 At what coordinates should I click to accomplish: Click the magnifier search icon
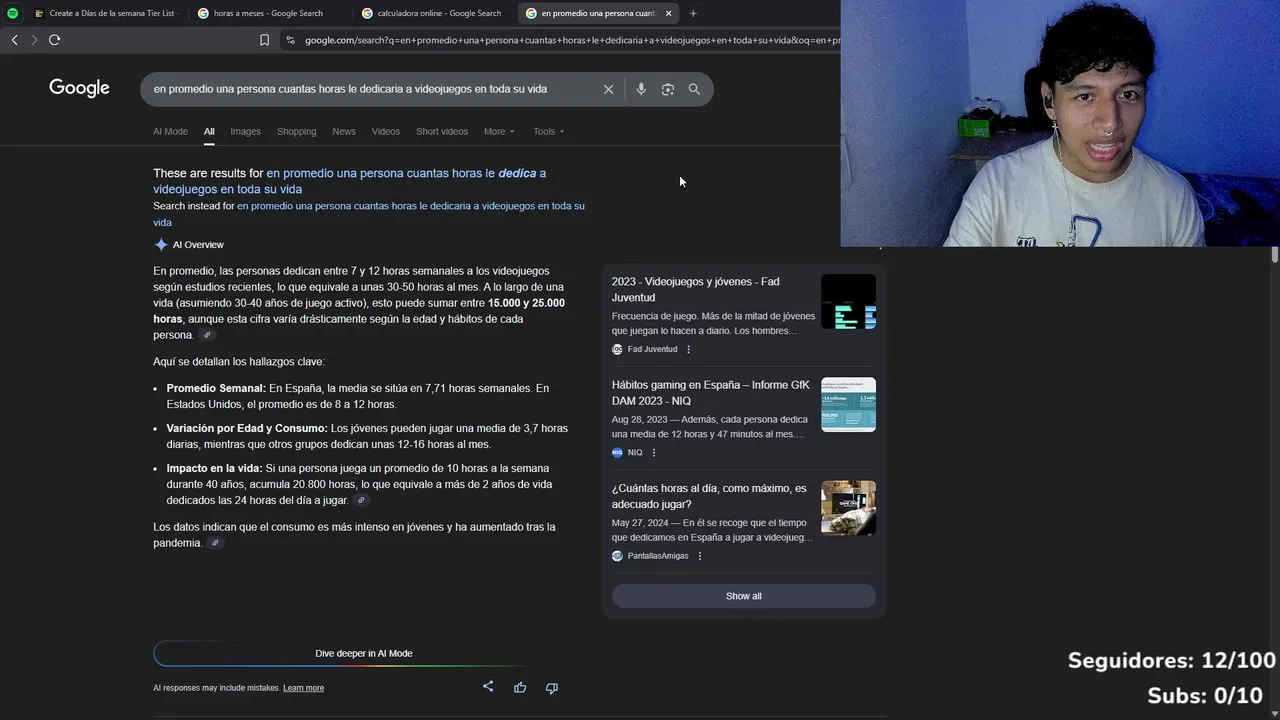tap(694, 89)
